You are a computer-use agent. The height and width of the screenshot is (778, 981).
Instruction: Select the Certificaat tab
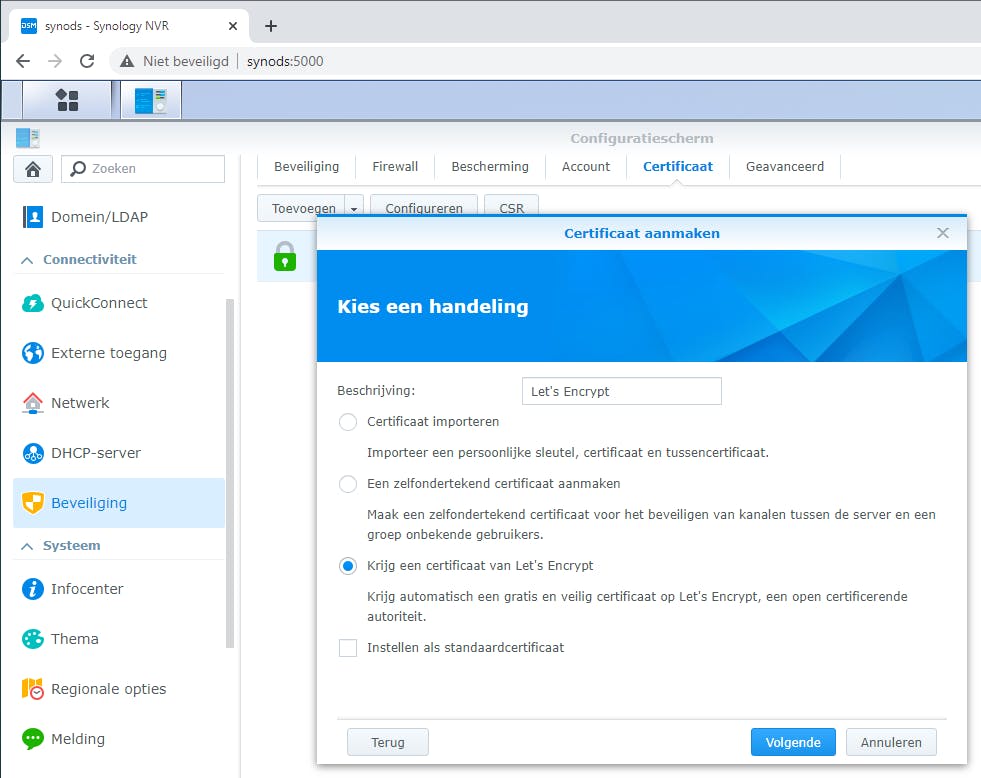tap(678, 167)
